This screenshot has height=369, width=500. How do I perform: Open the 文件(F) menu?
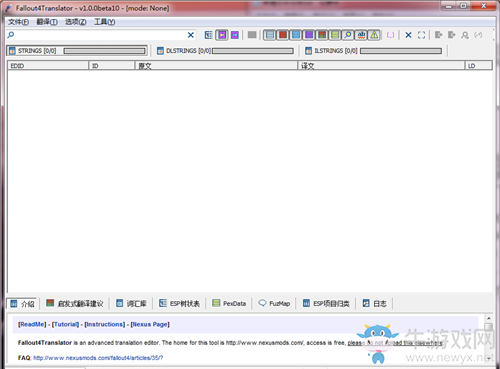[19, 22]
